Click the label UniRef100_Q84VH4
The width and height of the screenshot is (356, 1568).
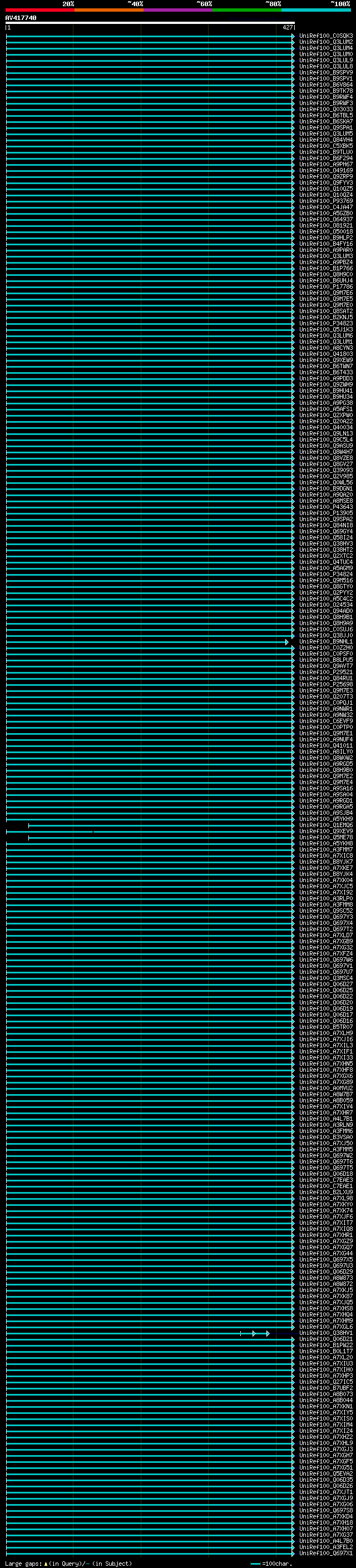pyautogui.click(x=326, y=140)
